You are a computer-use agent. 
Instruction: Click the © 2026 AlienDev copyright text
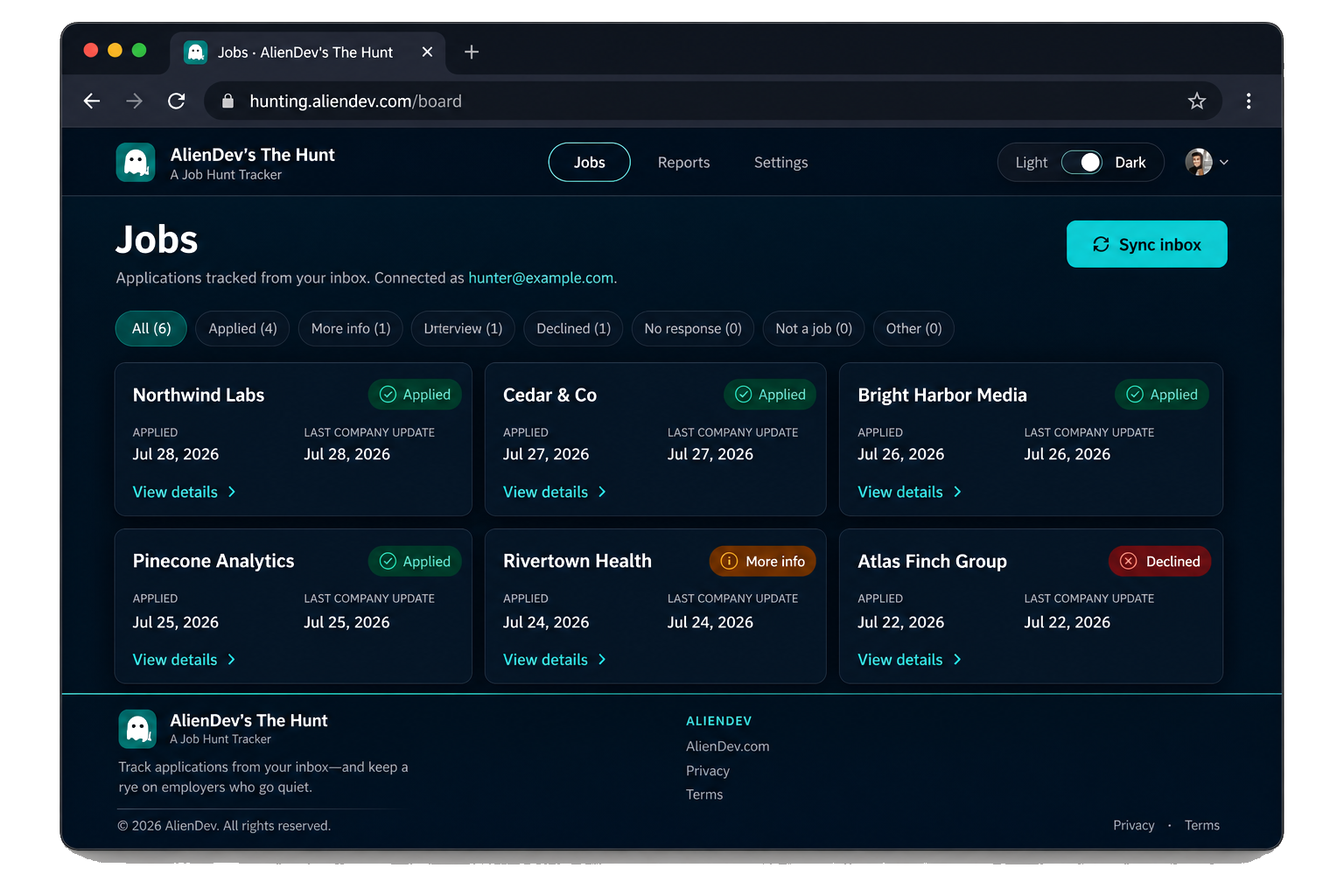224,826
